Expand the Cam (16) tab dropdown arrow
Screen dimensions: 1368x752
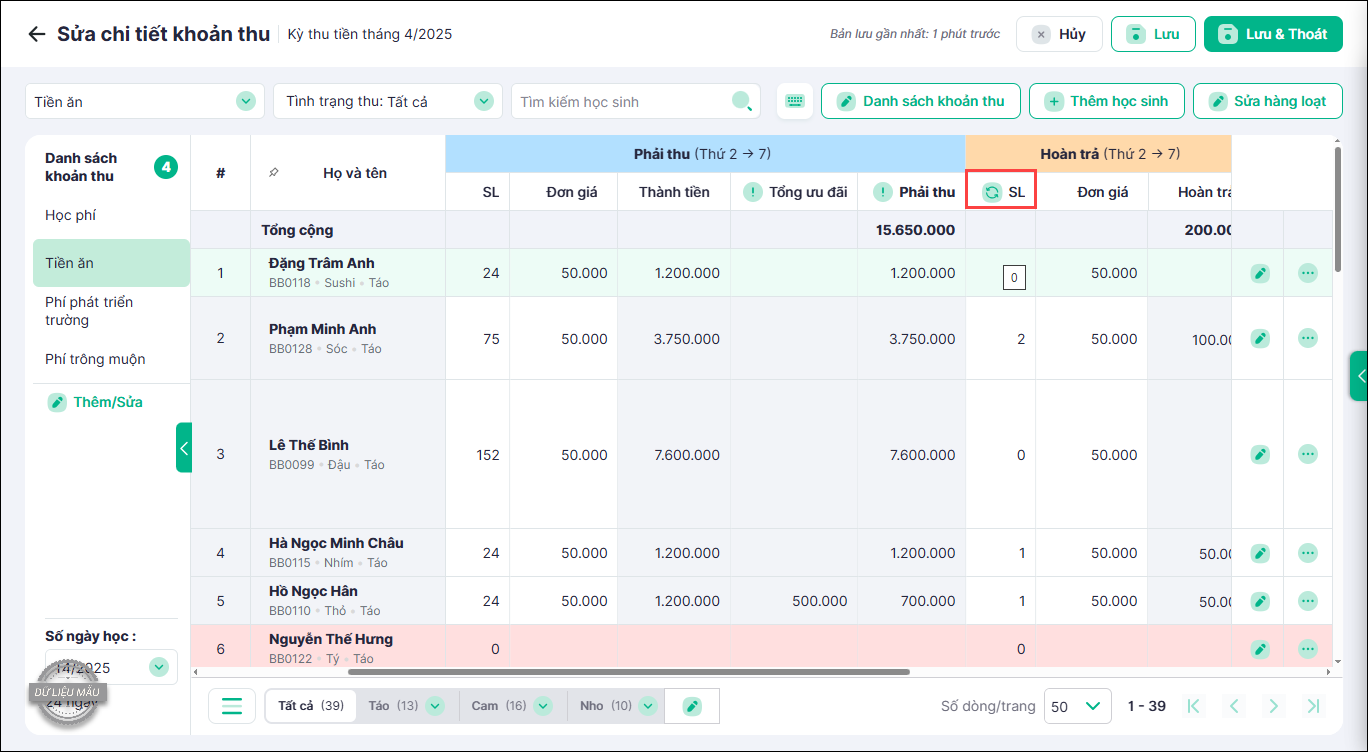pos(542,706)
